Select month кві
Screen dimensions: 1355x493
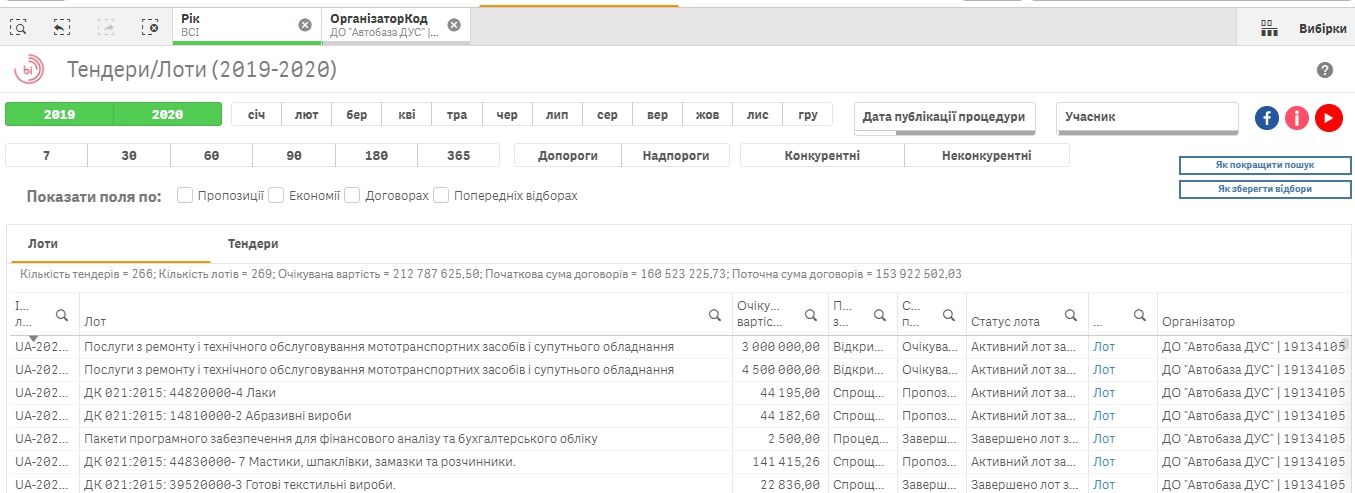pos(406,115)
